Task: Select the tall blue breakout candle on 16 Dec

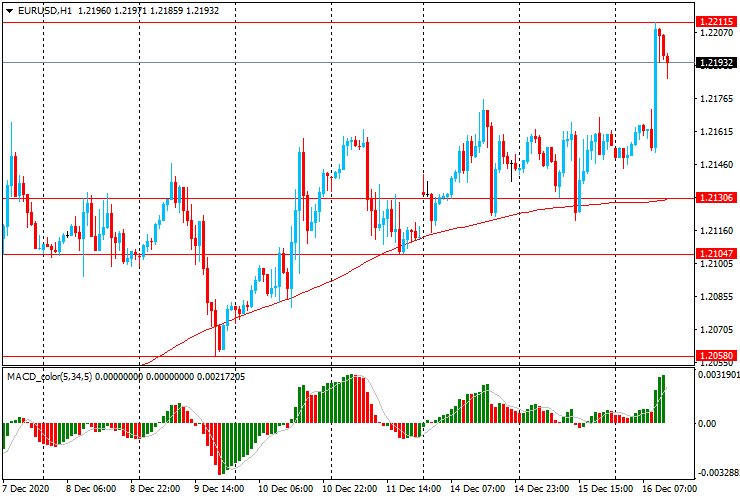Action: tap(656, 87)
